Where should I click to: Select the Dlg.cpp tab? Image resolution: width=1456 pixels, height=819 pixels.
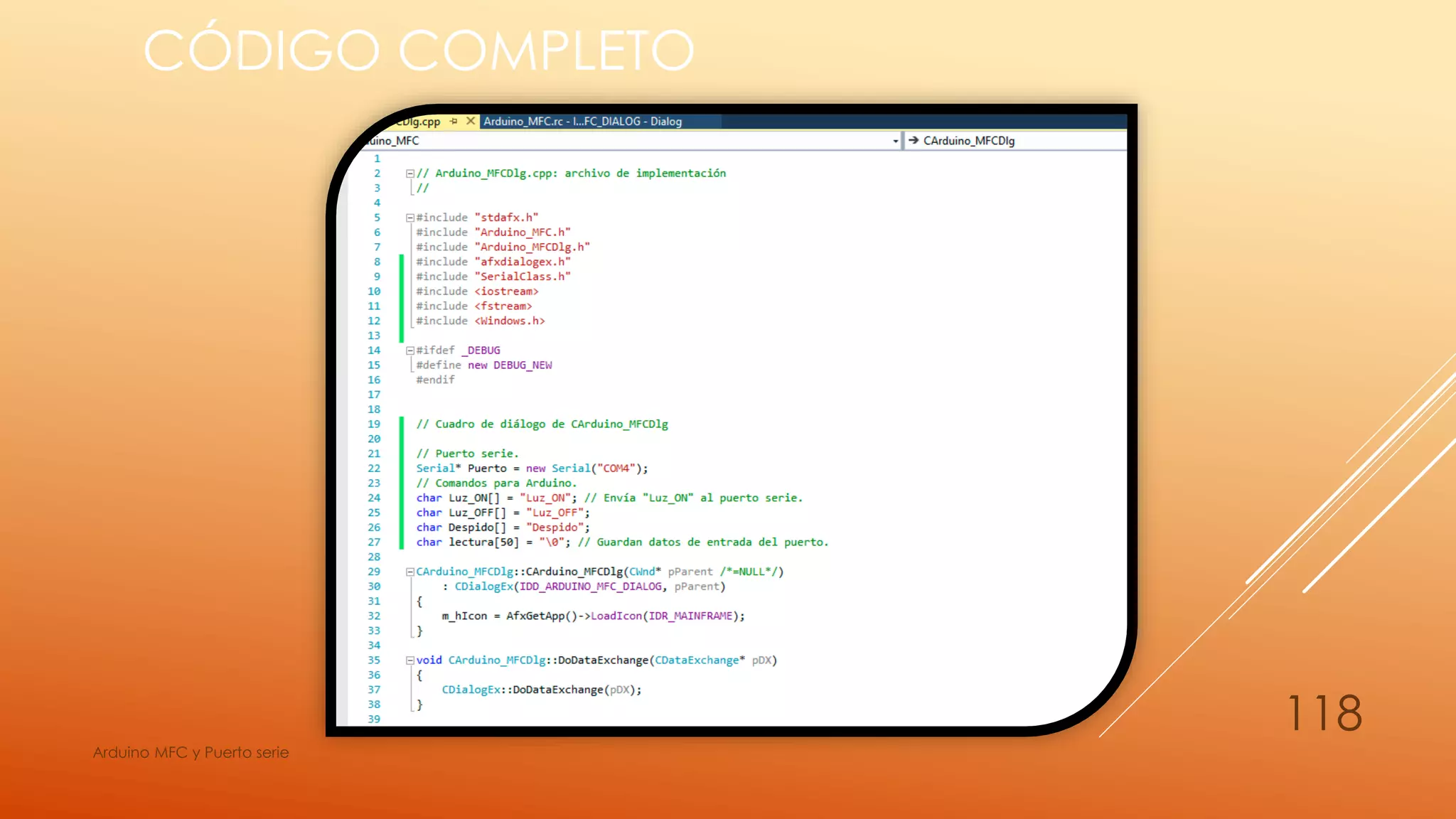[418, 122]
